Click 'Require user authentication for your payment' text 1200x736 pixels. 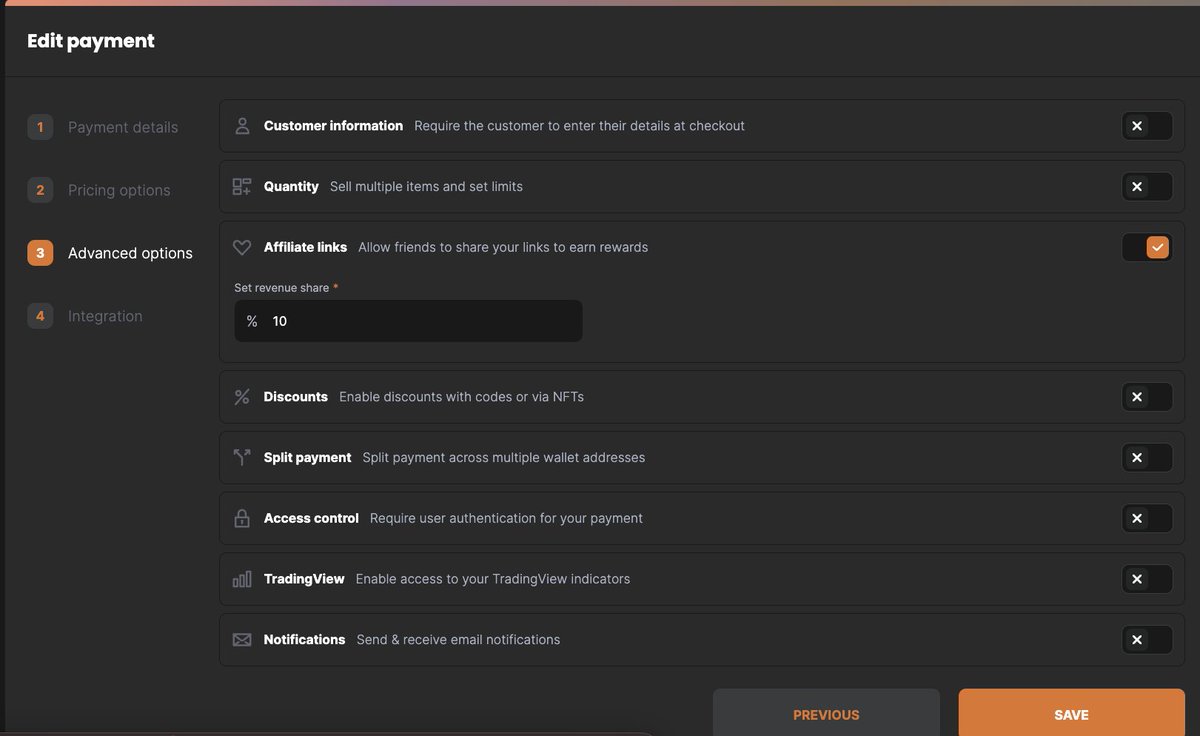click(x=506, y=518)
